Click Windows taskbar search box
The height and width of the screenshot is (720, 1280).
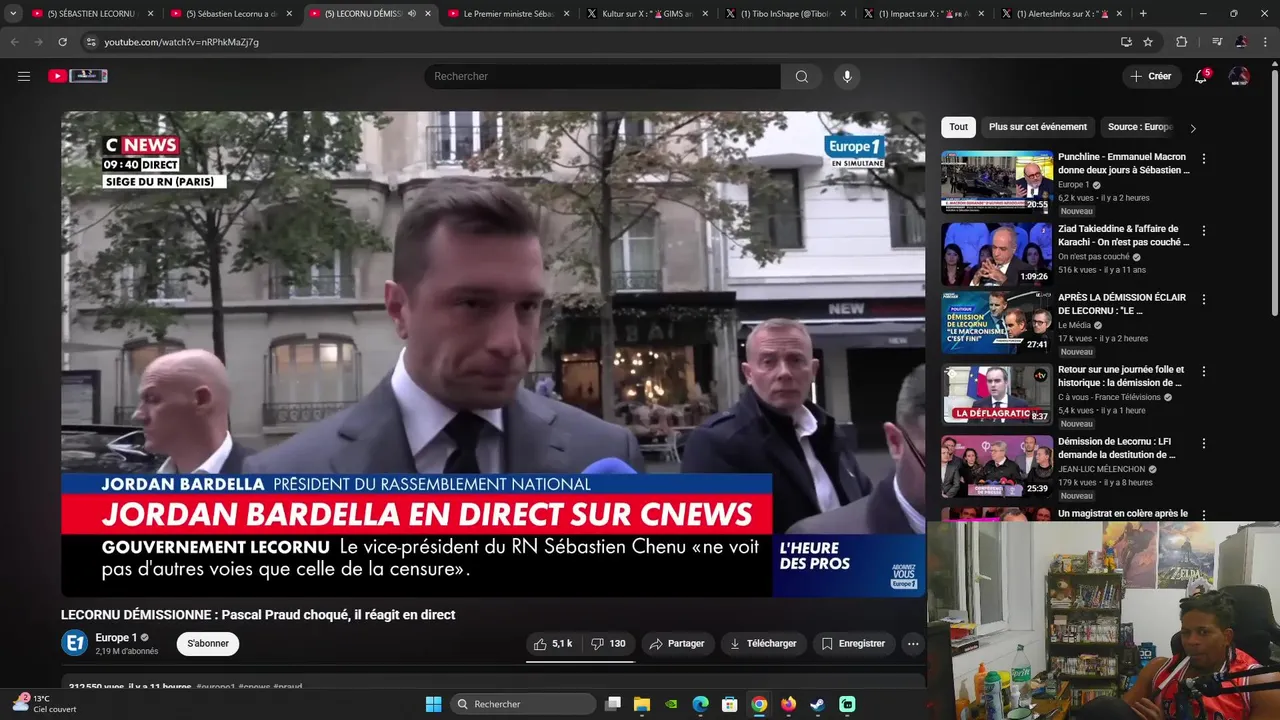521,704
